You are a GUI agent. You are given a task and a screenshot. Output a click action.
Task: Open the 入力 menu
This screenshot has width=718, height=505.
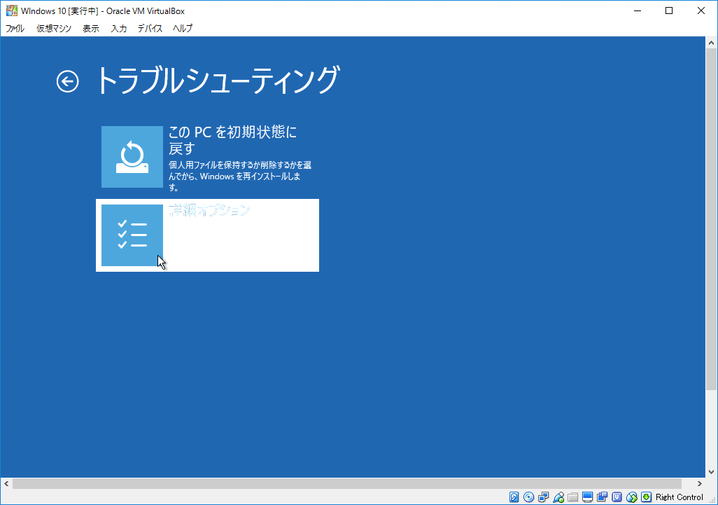[119, 28]
